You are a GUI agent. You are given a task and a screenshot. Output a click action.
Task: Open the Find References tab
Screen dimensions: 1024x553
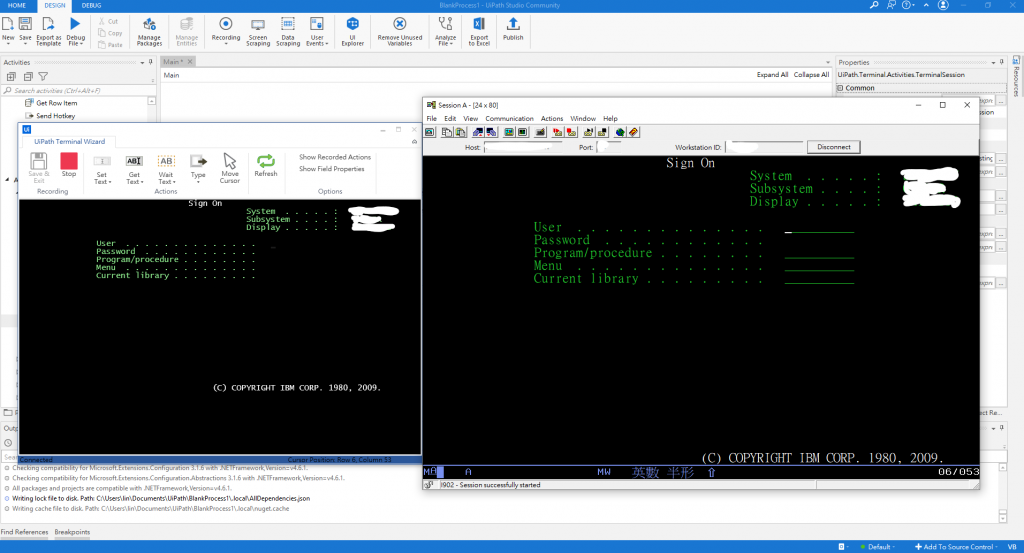pos(24,532)
